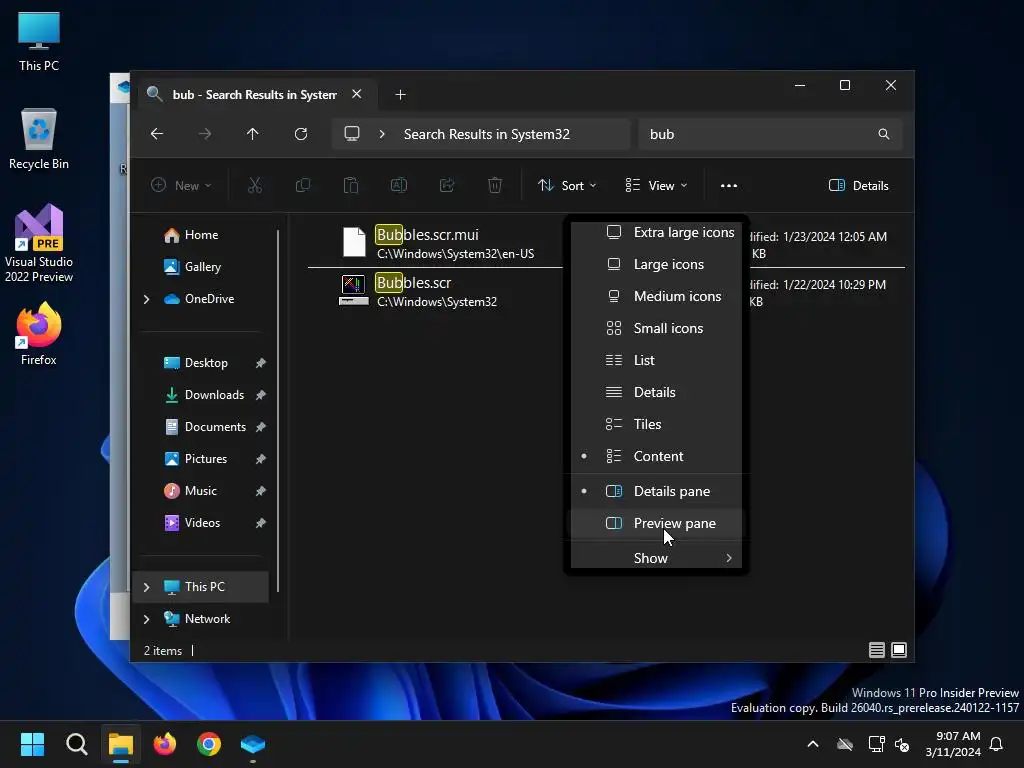The height and width of the screenshot is (768, 1024).
Task: Go up one folder level
Action: click(x=253, y=134)
